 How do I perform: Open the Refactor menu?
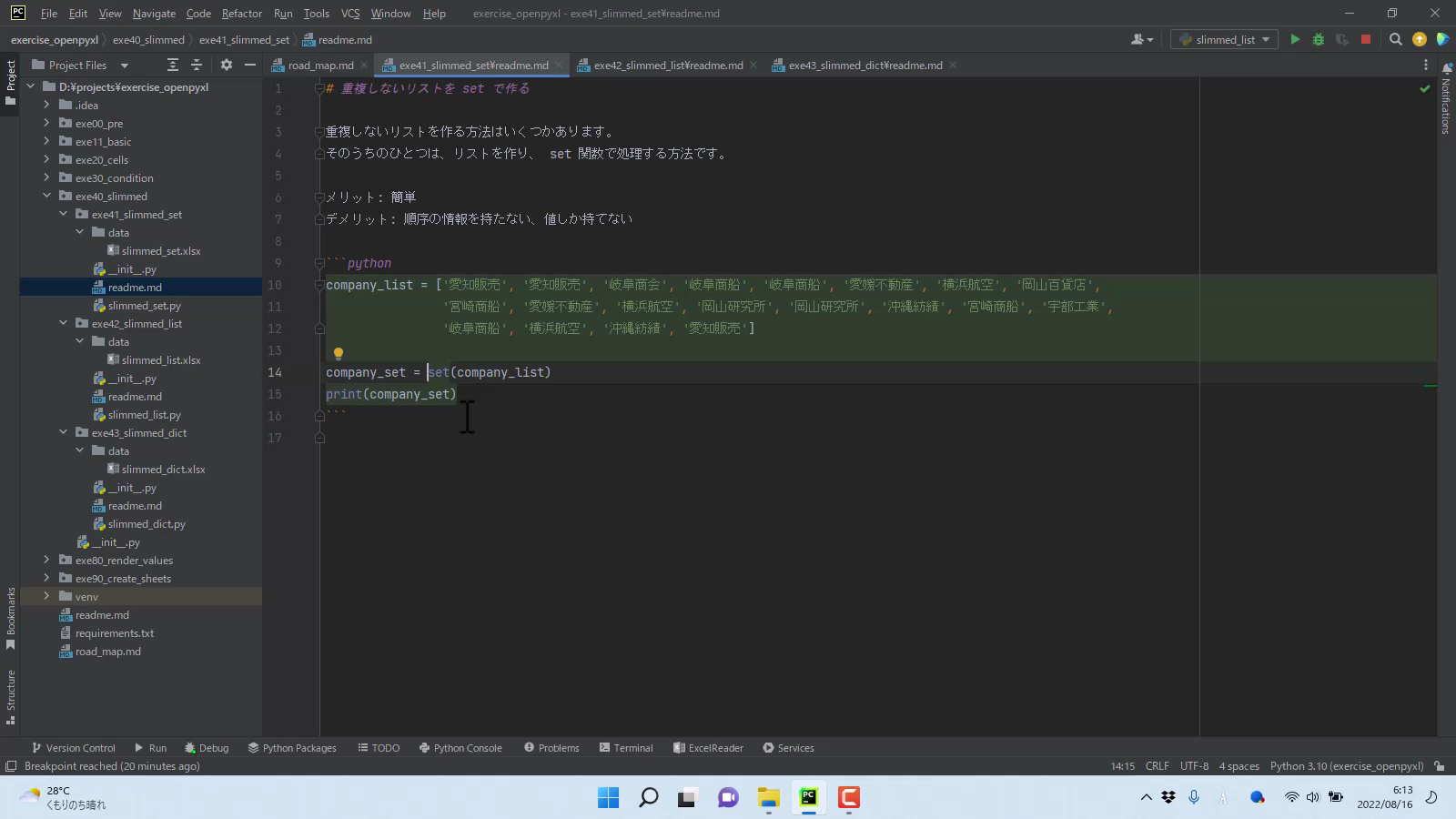click(x=241, y=14)
